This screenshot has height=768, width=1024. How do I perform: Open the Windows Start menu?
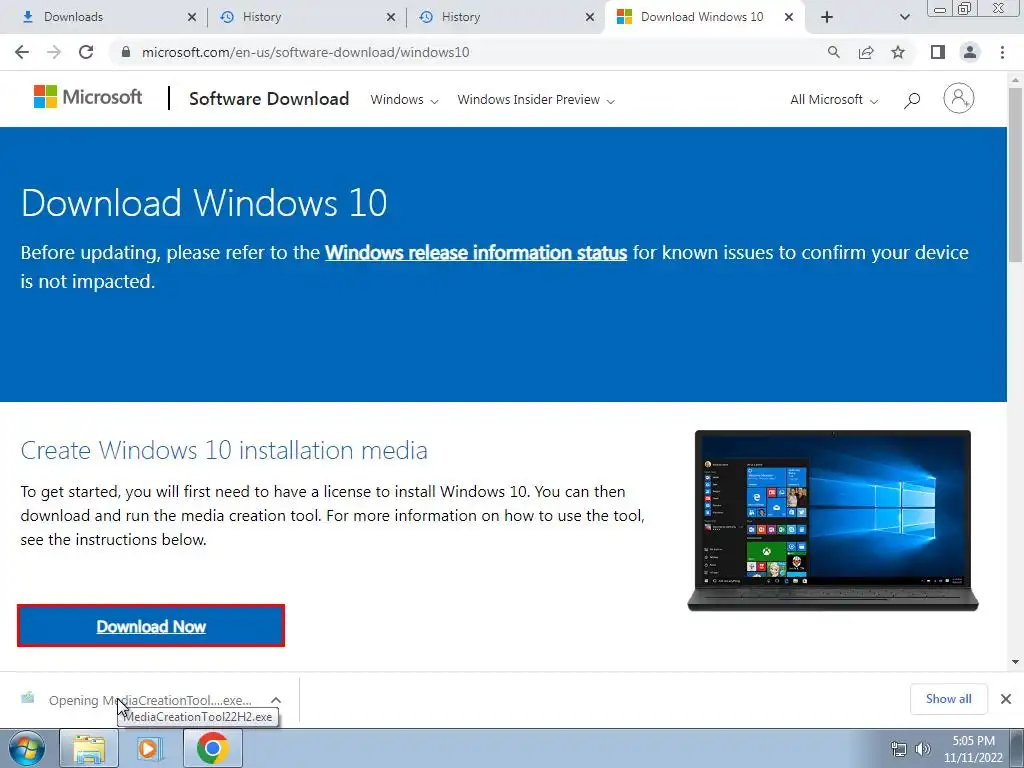(x=26, y=748)
